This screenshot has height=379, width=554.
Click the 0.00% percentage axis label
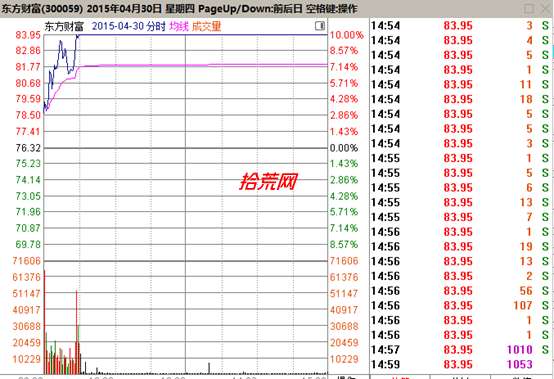click(x=344, y=148)
